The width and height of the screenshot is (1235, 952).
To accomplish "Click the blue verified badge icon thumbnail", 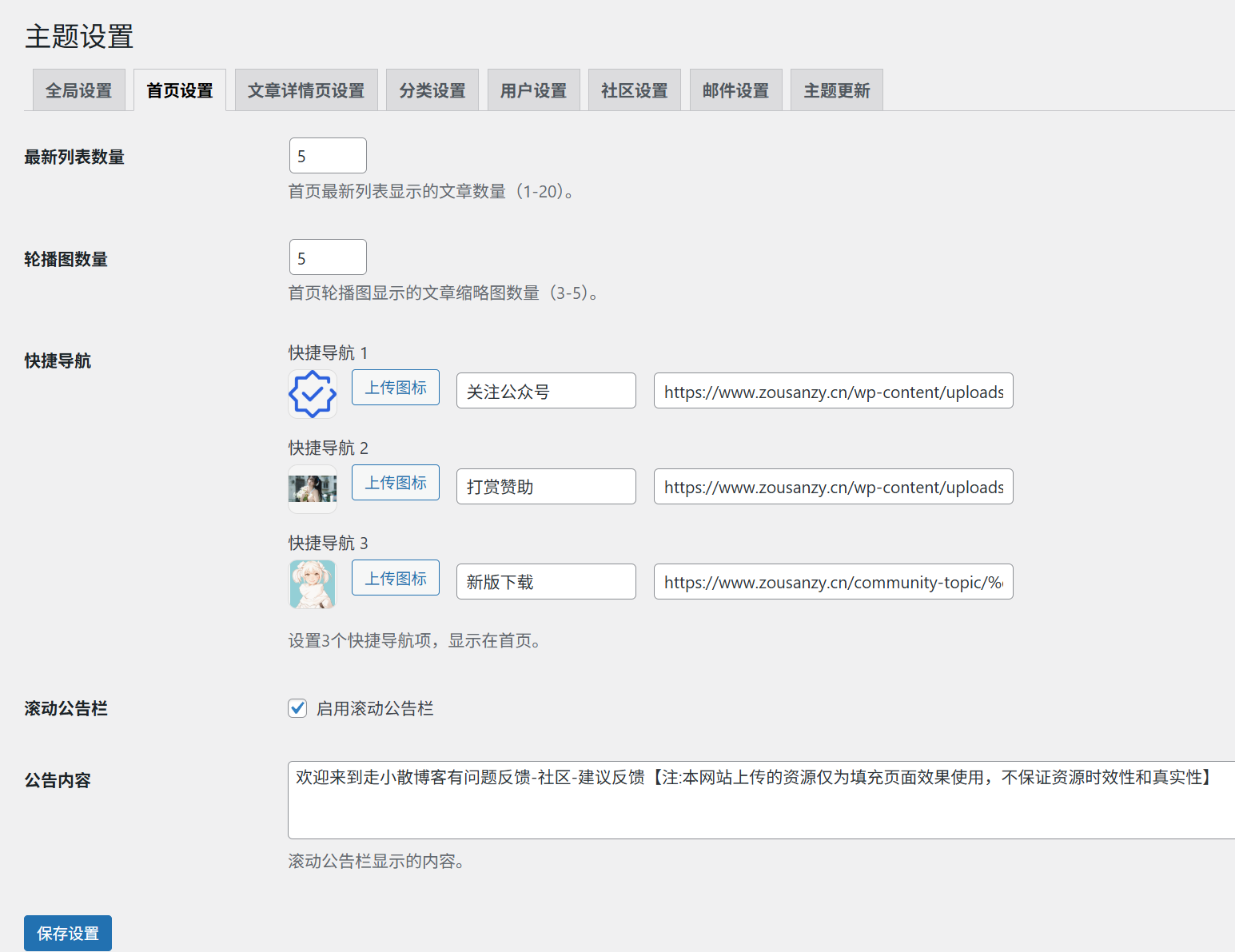I will (312, 393).
